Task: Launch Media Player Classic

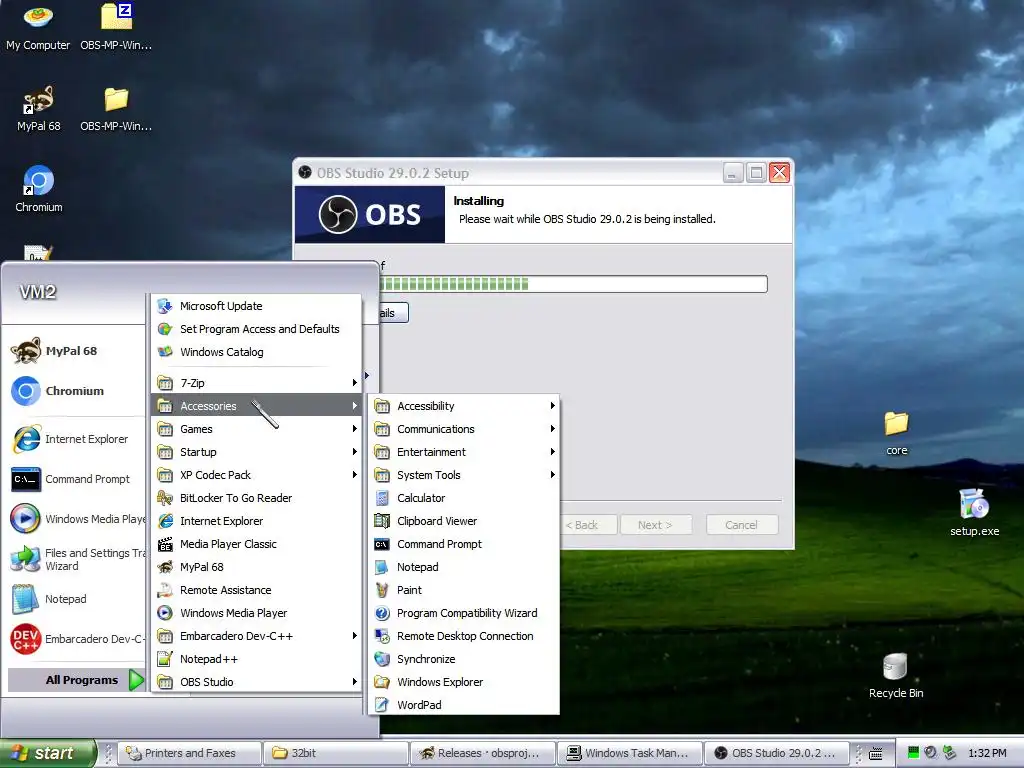Action: (257, 544)
